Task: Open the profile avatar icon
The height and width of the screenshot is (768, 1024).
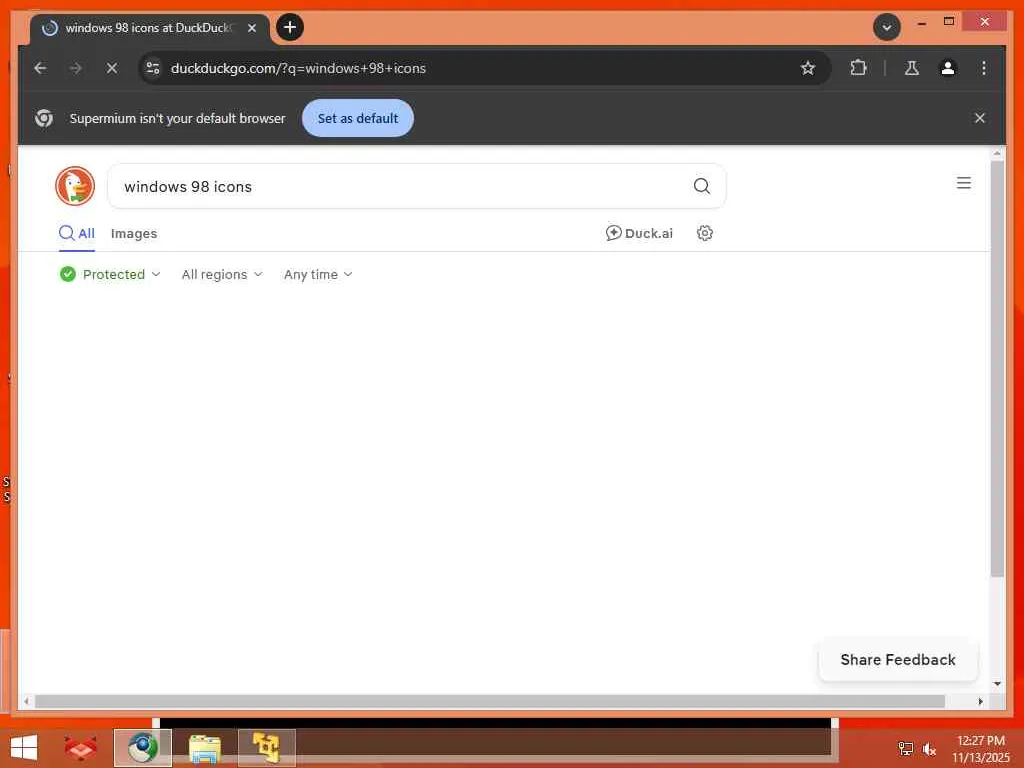Action: pos(948,68)
